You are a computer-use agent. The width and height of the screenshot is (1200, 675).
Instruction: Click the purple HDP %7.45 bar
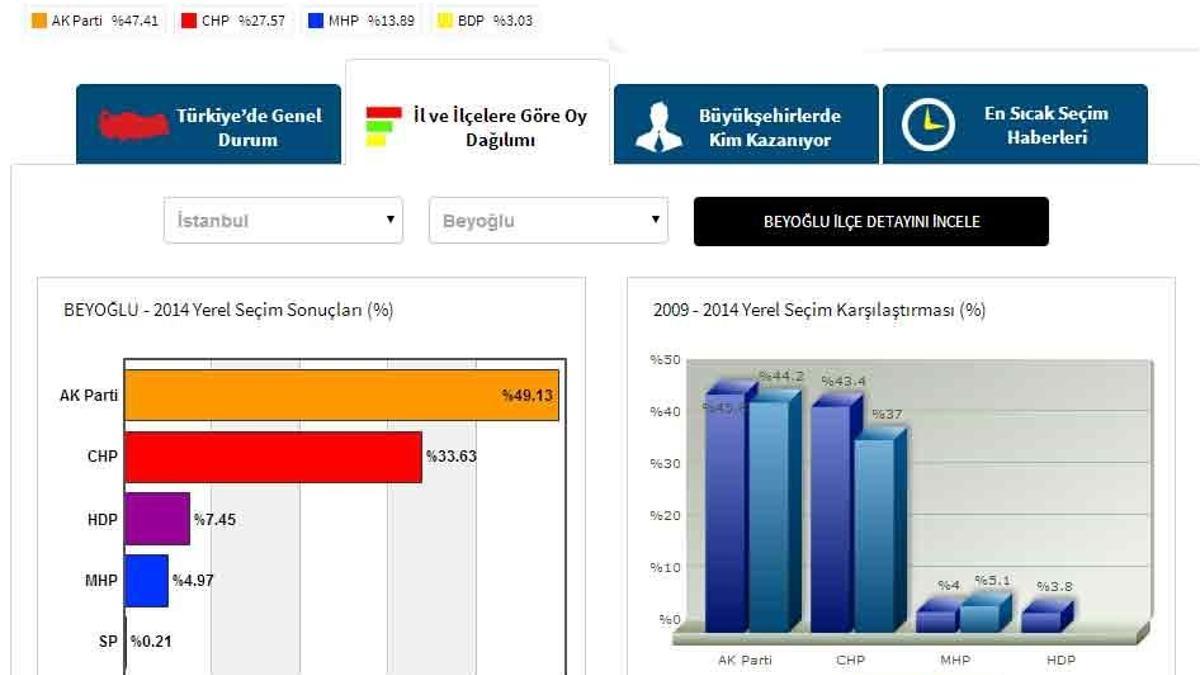[x=157, y=519]
